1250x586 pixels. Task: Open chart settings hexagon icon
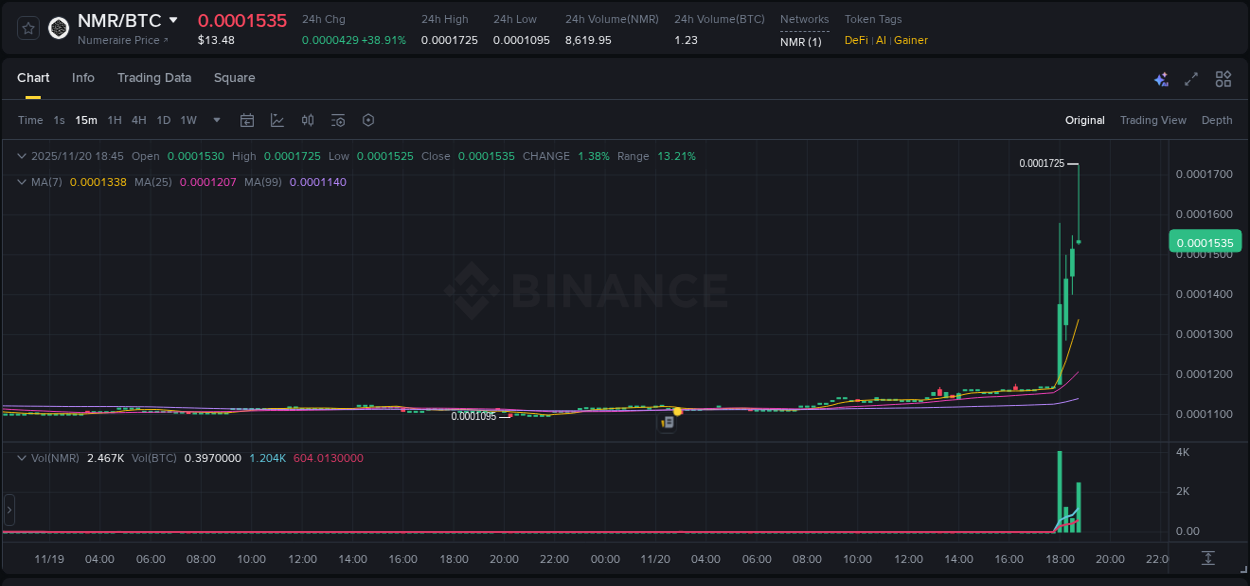pyautogui.click(x=368, y=120)
